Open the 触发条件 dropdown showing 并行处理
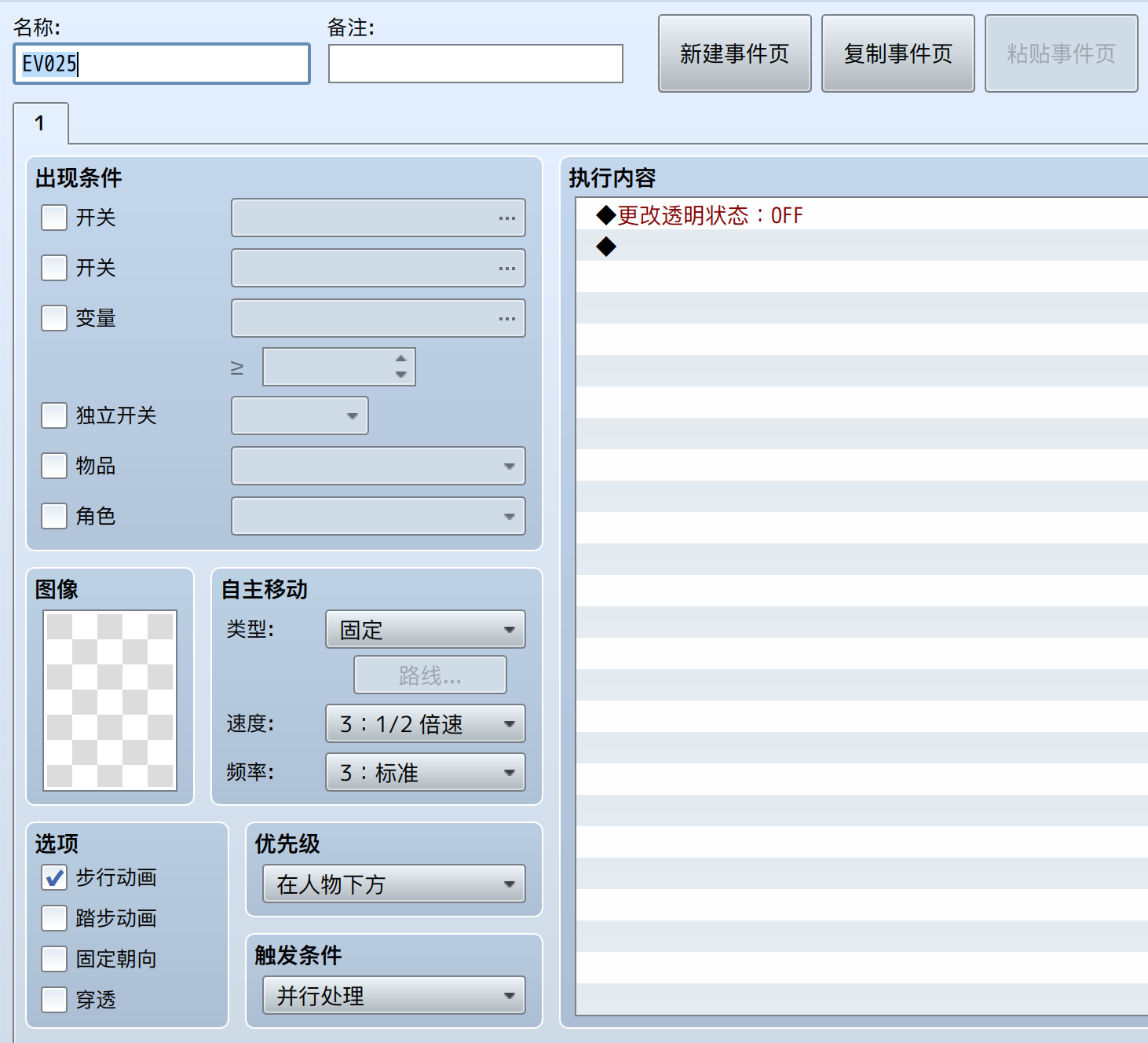This screenshot has height=1043, width=1148. point(394,995)
